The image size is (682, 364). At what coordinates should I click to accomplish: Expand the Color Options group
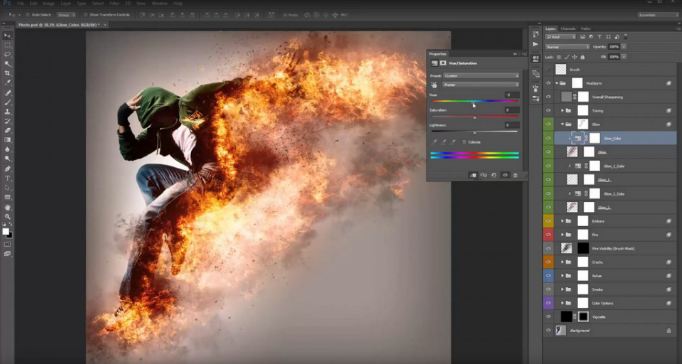(562, 303)
